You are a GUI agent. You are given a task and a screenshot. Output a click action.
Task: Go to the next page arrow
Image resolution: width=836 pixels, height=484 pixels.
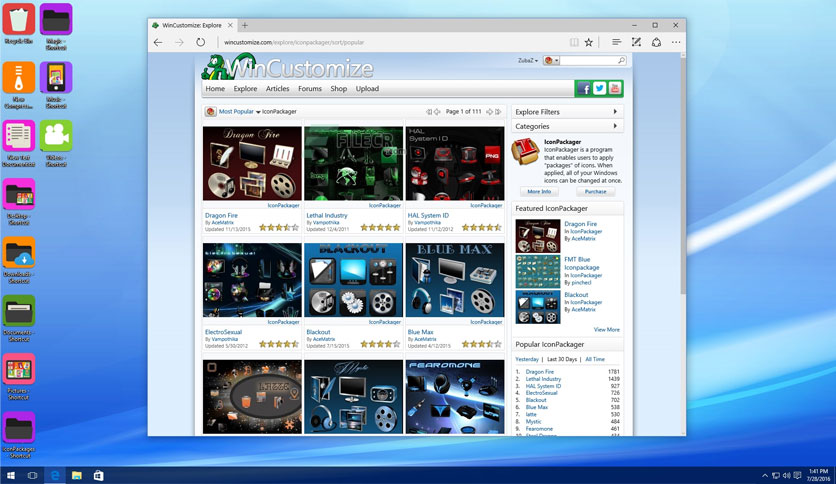tap(489, 111)
